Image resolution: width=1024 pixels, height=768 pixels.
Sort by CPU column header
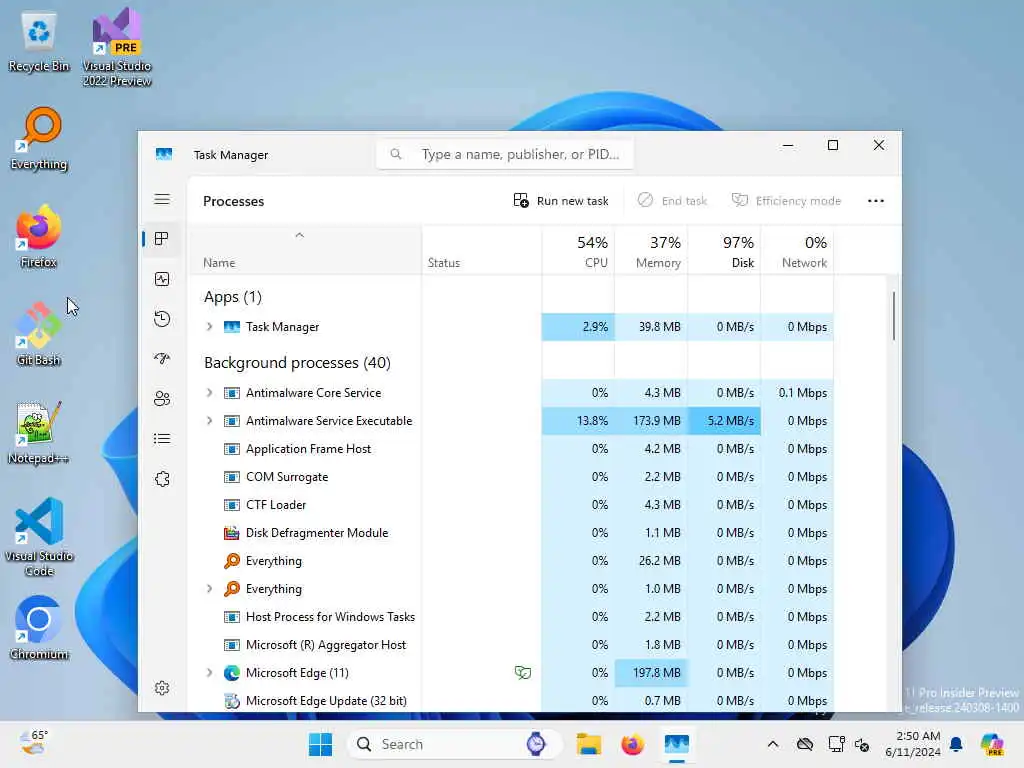(578, 251)
